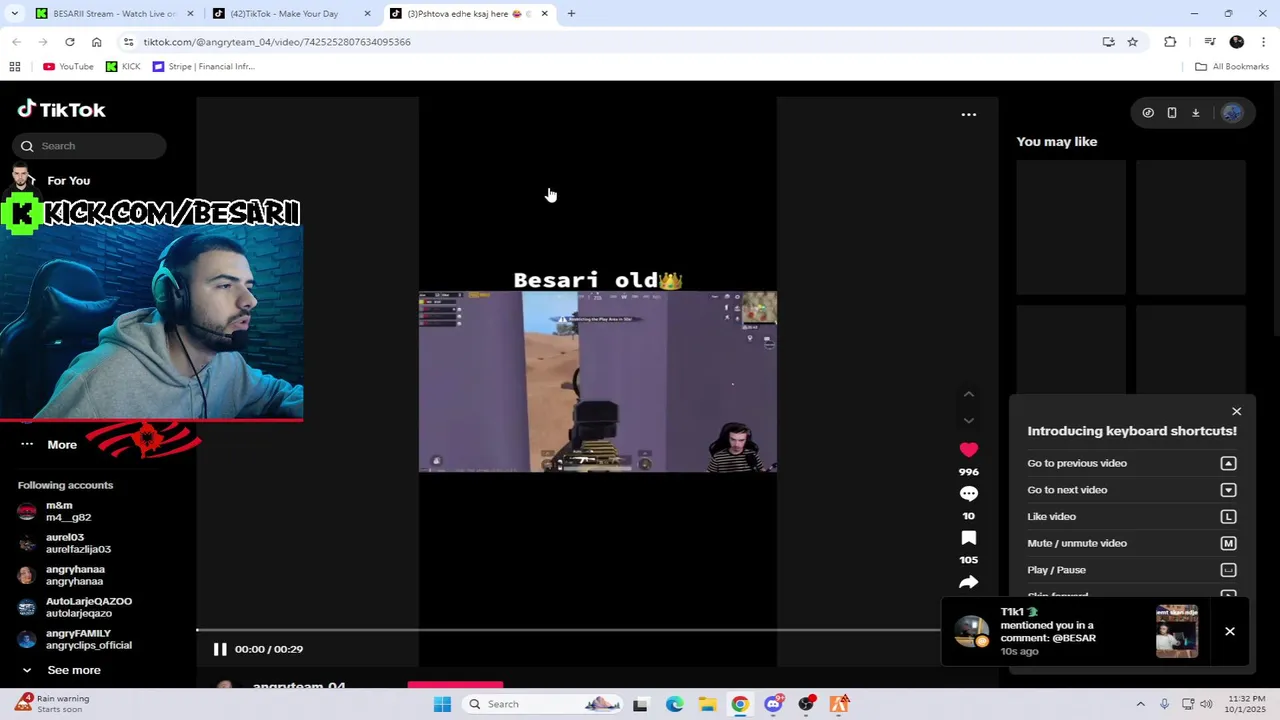Click the Like video shortcut row
This screenshot has width=1280, height=720.
[x=1132, y=516]
